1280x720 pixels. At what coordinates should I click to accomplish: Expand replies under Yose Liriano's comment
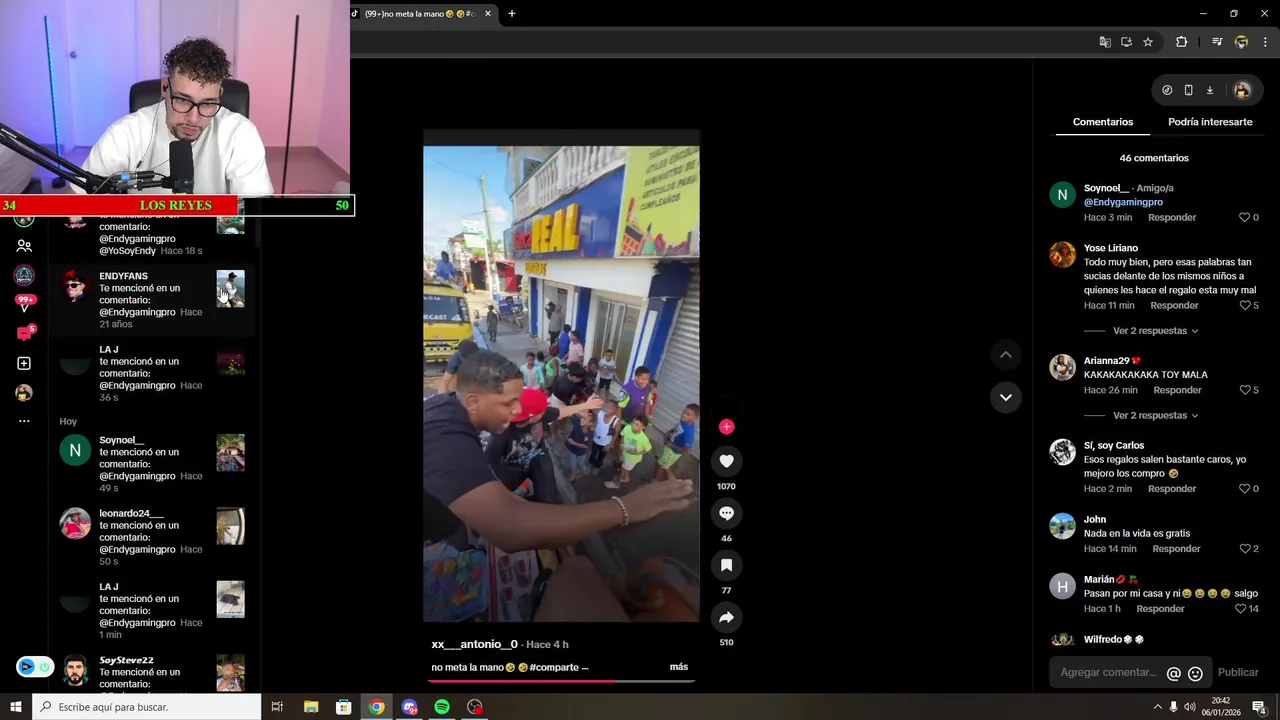coord(1155,331)
